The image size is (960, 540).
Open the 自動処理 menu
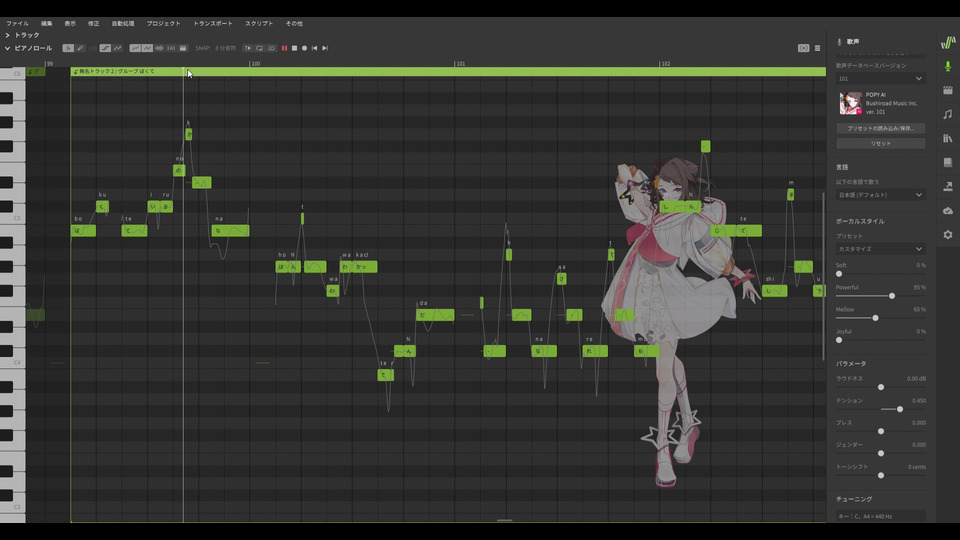coord(123,23)
